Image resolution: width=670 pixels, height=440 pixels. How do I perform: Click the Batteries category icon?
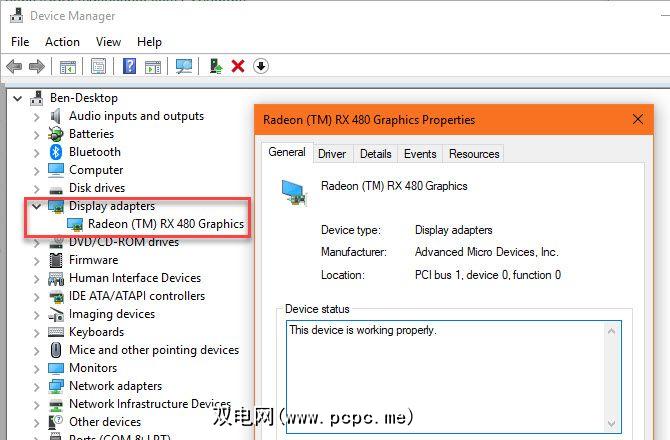point(56,134)
